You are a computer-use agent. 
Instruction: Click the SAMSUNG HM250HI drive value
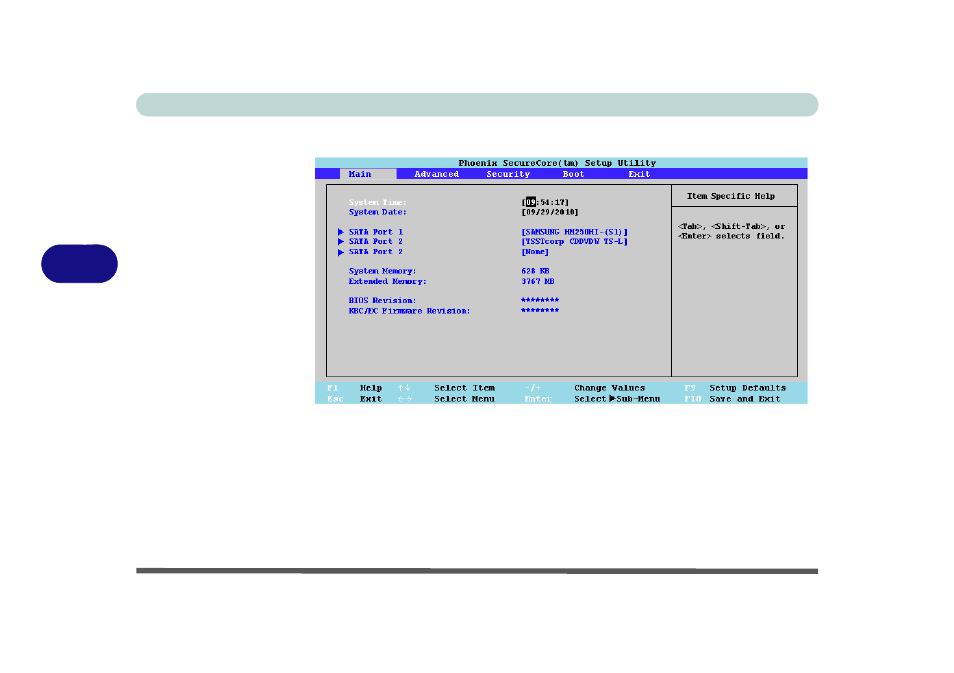click(574, 232)
